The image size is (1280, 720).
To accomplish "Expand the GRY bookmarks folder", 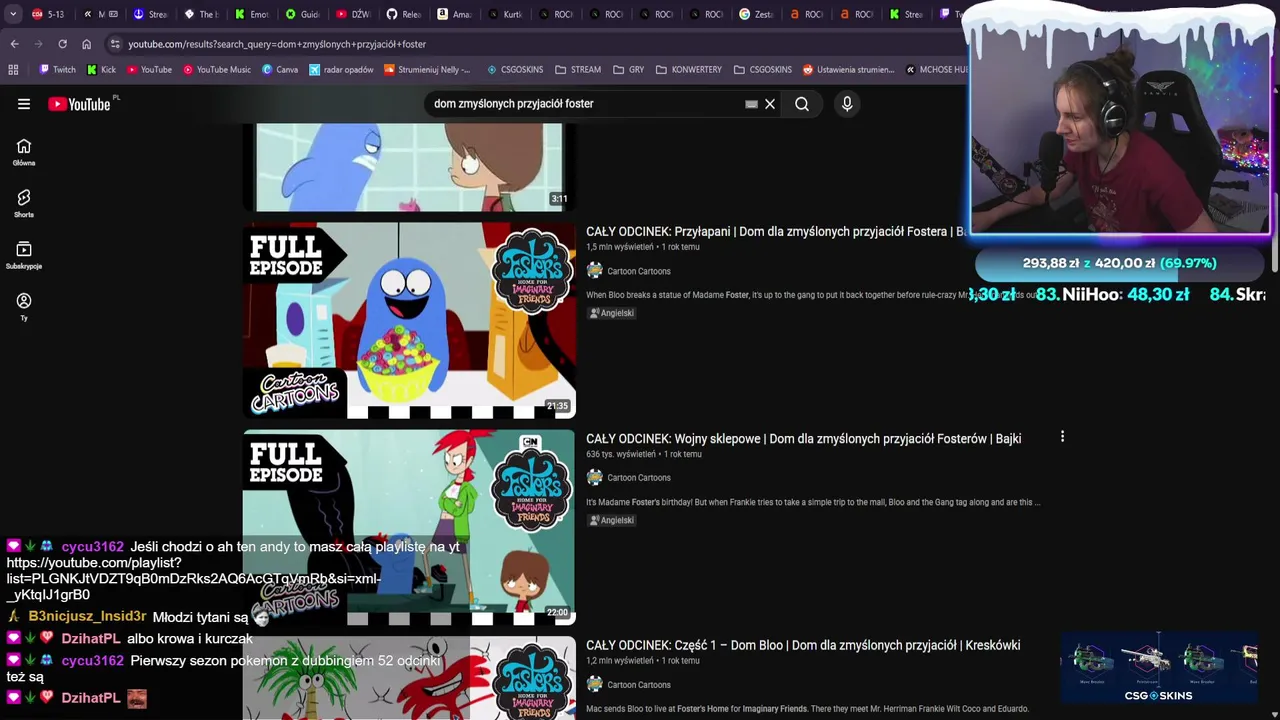I will pyautogui.click(x=628, y=70).
